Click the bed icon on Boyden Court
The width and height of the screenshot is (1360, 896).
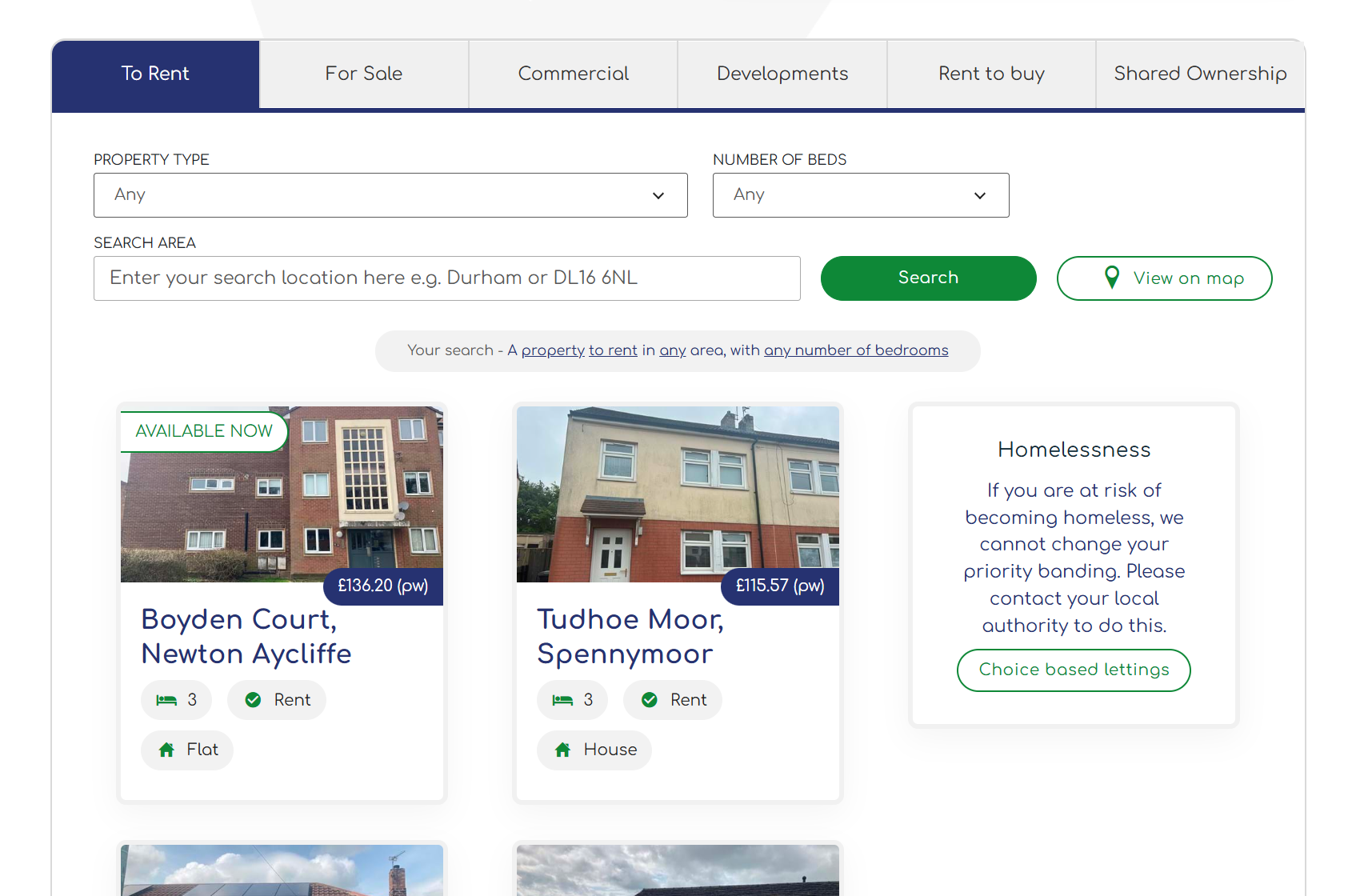click(x=166, y=700)
